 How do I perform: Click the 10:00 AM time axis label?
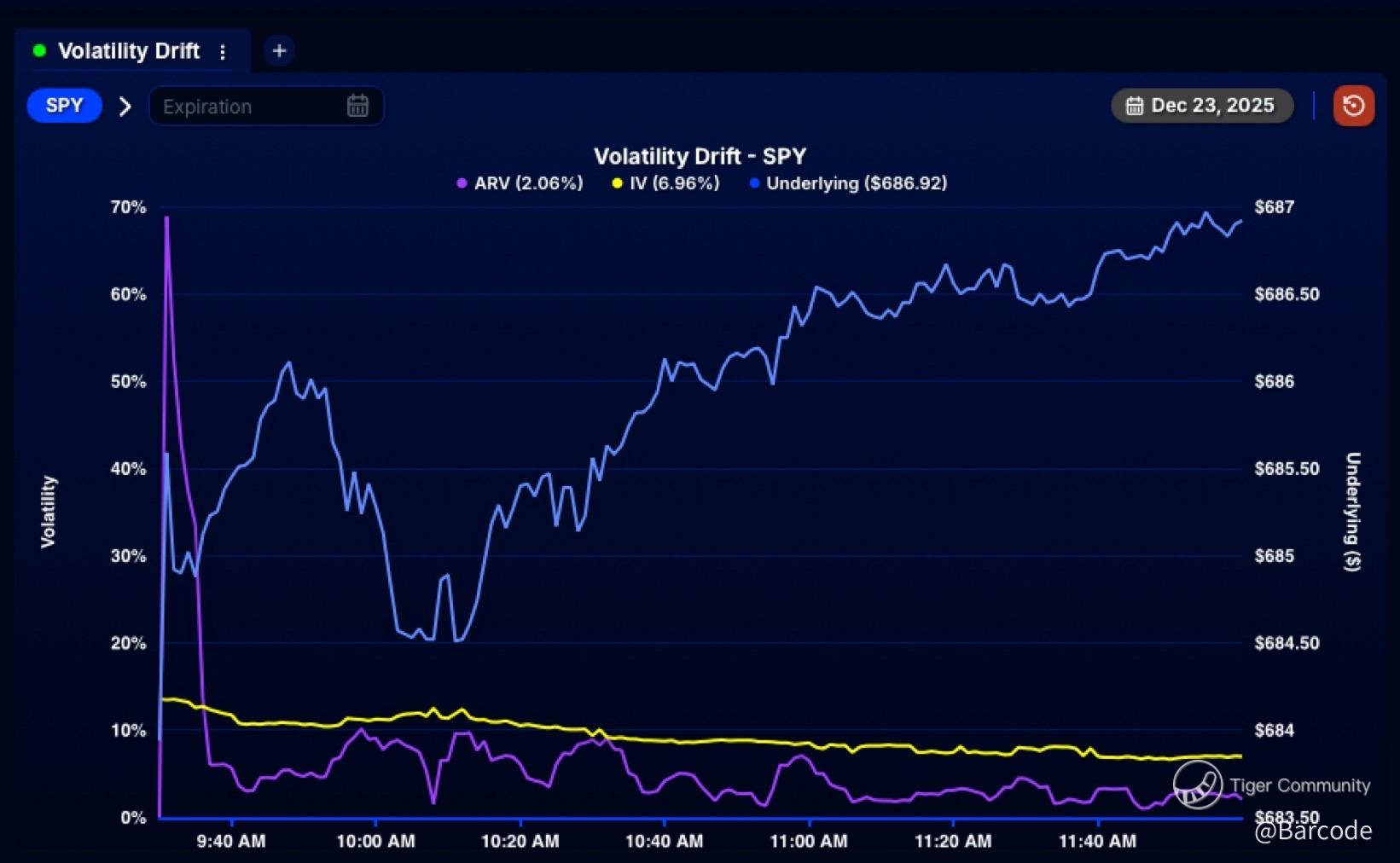375,842
